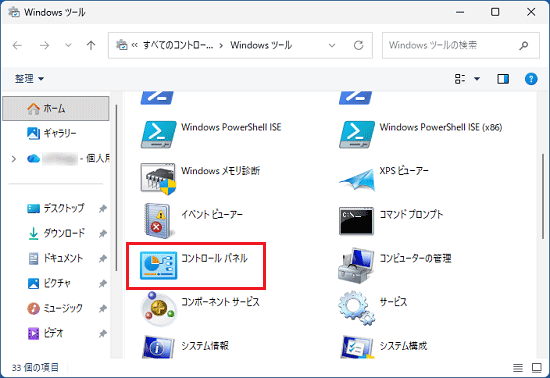Image resolution: width=550 pixels, height=378 pixels.
Task: Open the Windows メモリ診断 chip icon
Action: tap(158, 178)
